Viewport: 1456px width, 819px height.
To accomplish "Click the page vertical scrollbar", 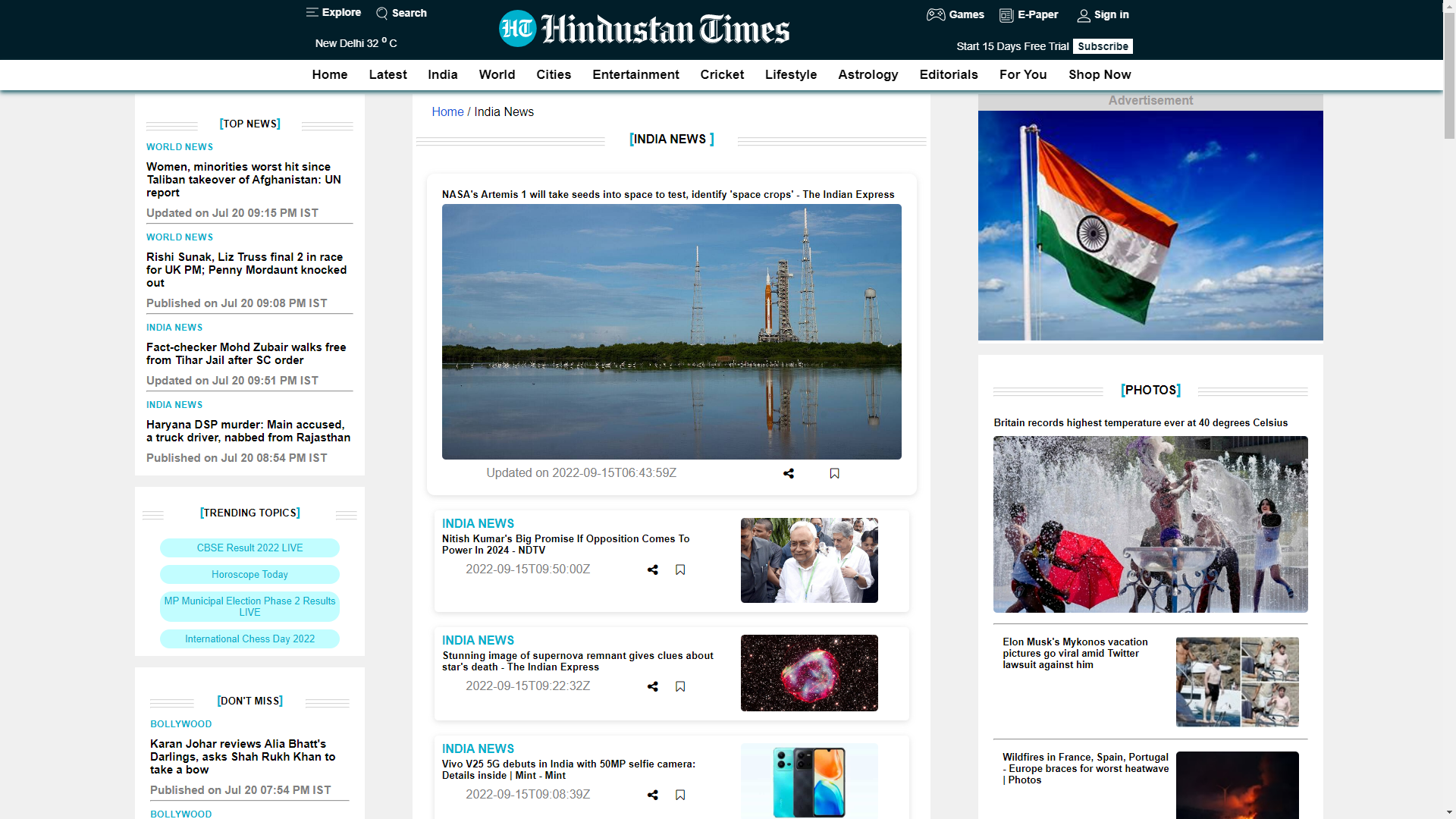I will pos(1448,76).
